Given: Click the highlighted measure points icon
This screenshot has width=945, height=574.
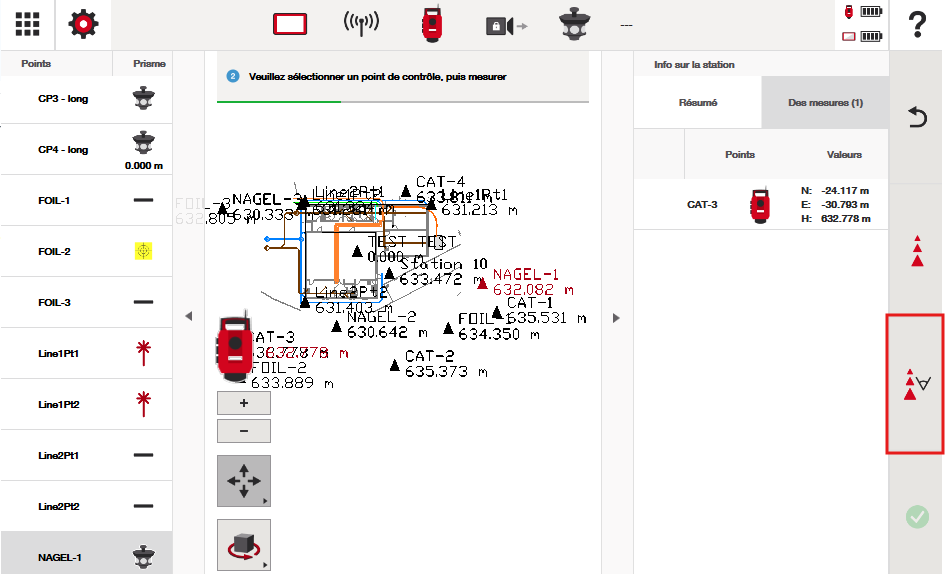Looking at the screenshot, I should click(916, 384).
